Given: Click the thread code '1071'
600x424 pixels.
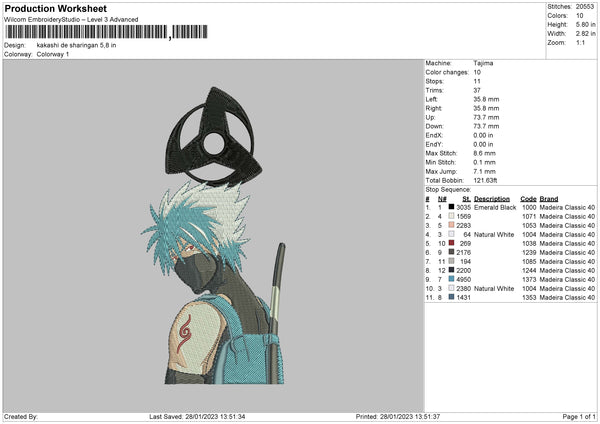Looking at the screenshot, I should [x=529, y=217].
